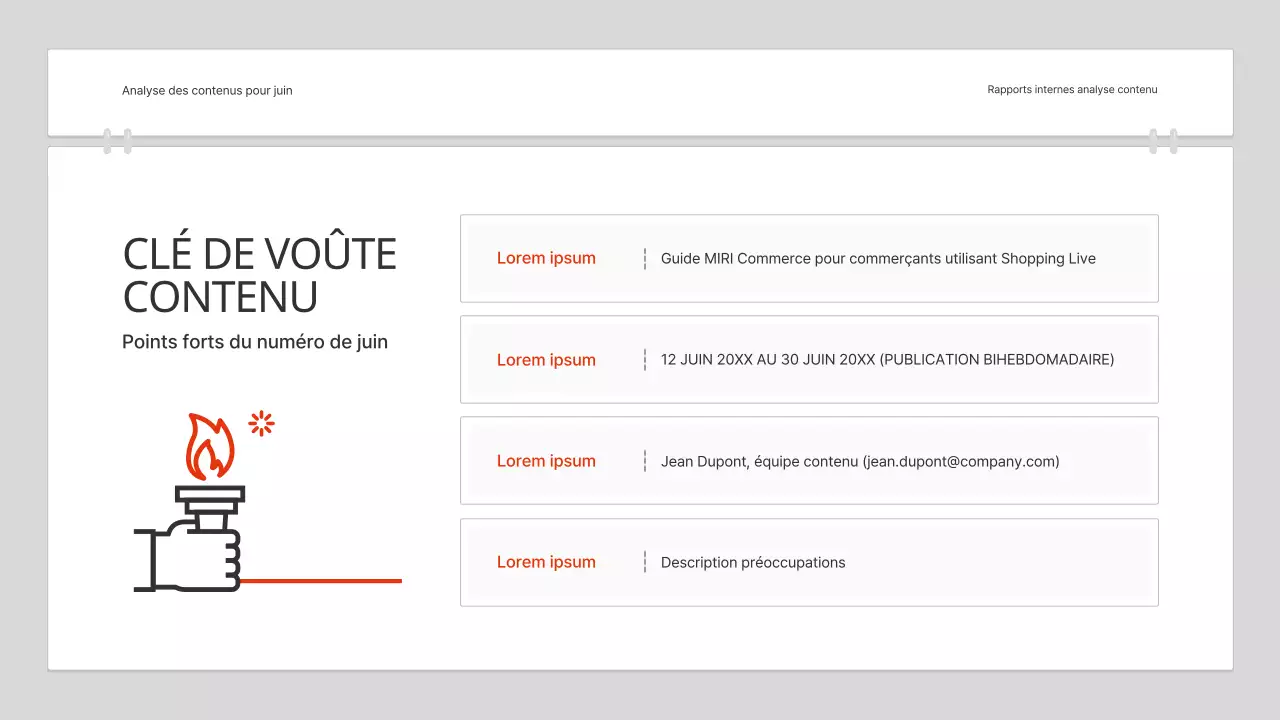Select the Description préoccupations card

click(809, 562)
